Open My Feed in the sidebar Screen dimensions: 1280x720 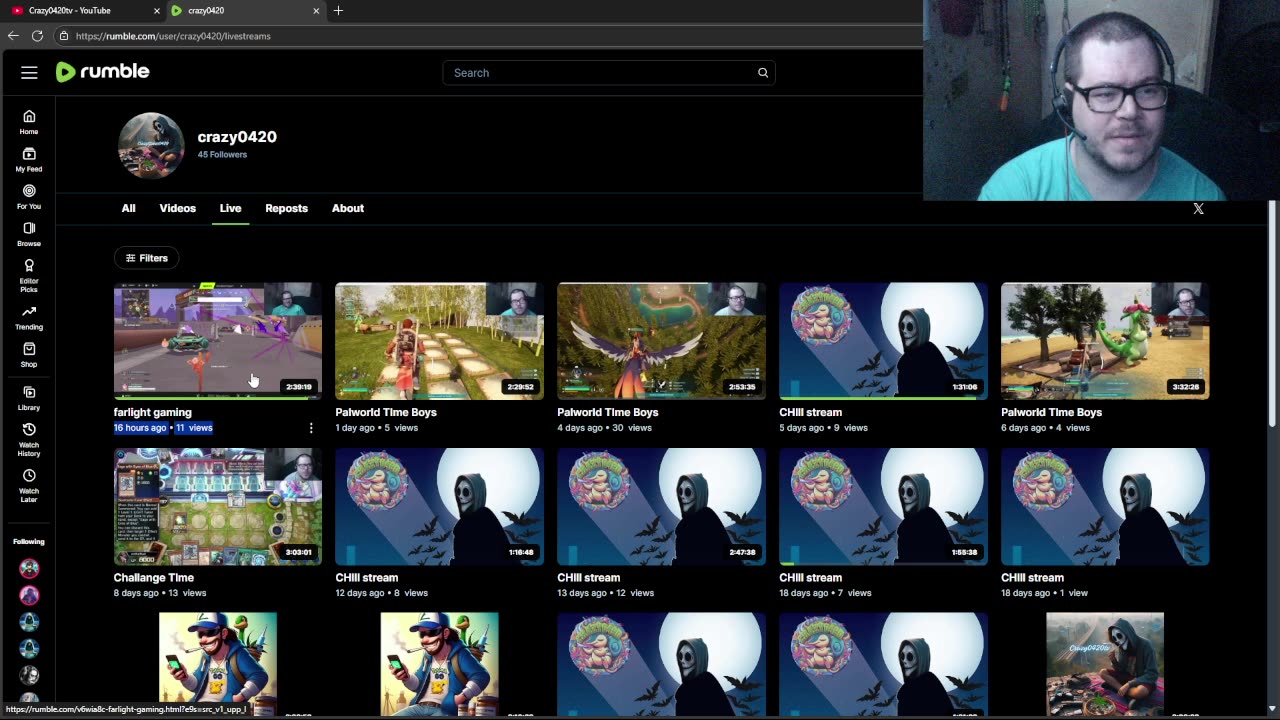tap(29, 160)
